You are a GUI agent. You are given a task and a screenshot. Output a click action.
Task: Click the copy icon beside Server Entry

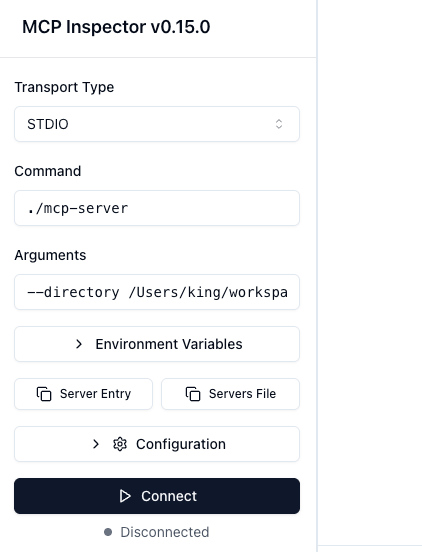click(44, 394)
